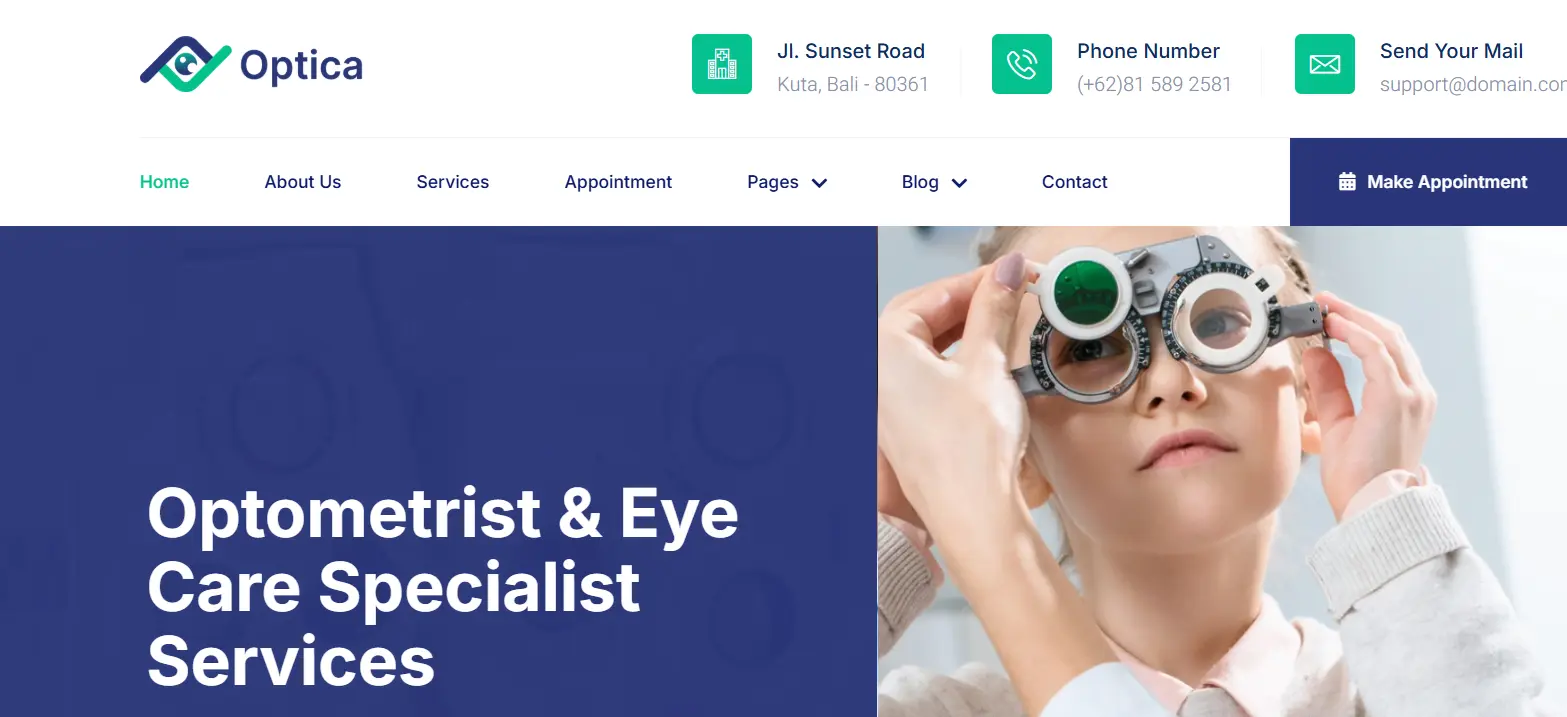Select Appointment in the navigation bar
The image size is (1567, 717).
point(618,182)
